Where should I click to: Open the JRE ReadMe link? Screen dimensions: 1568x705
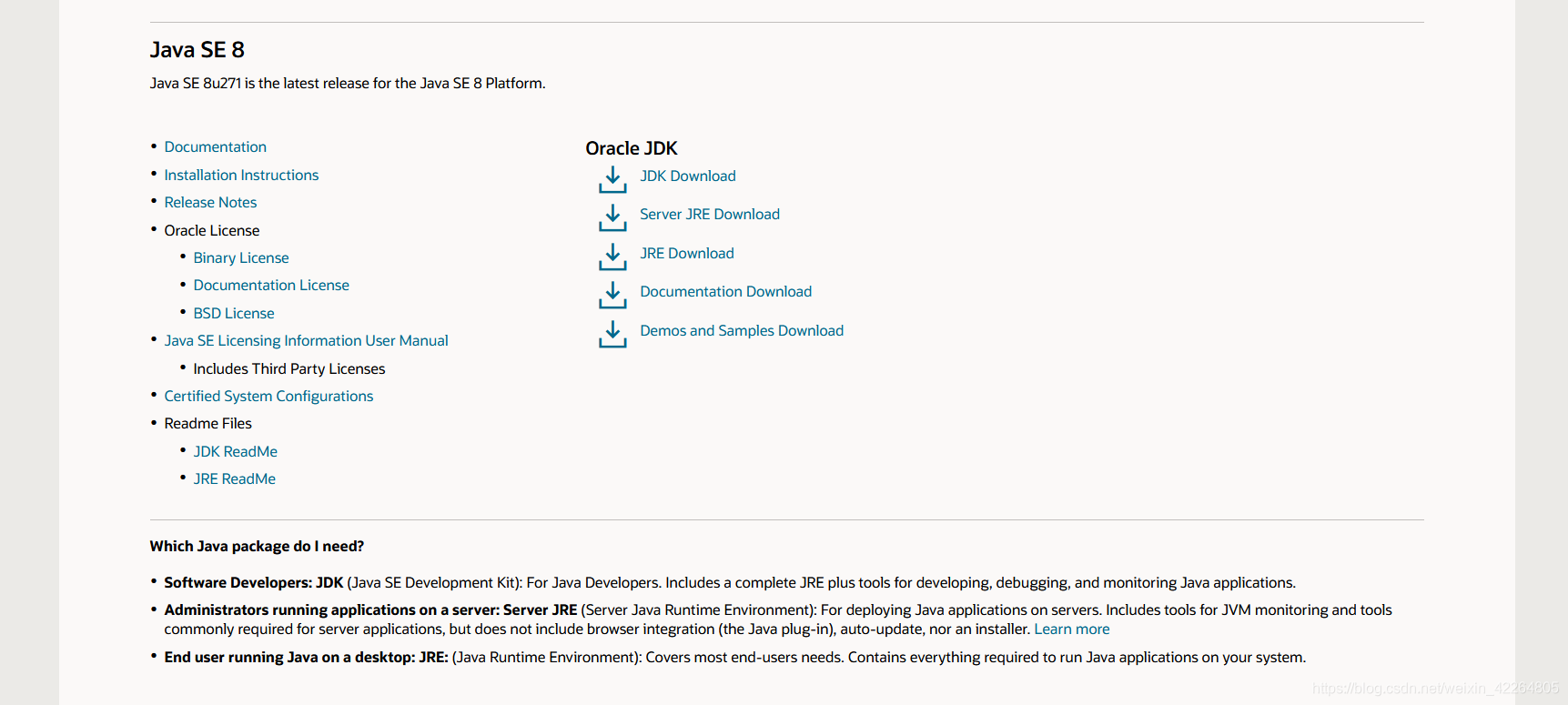click(x=234, y=478)
